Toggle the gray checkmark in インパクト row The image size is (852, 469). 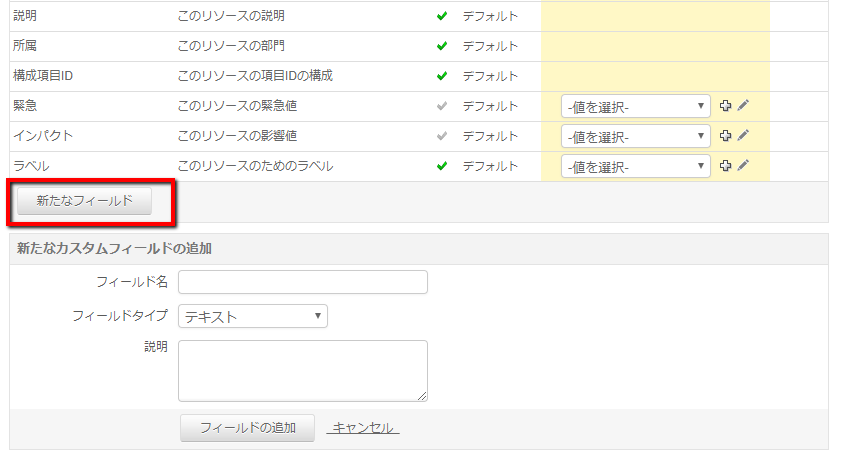[442, 136]
